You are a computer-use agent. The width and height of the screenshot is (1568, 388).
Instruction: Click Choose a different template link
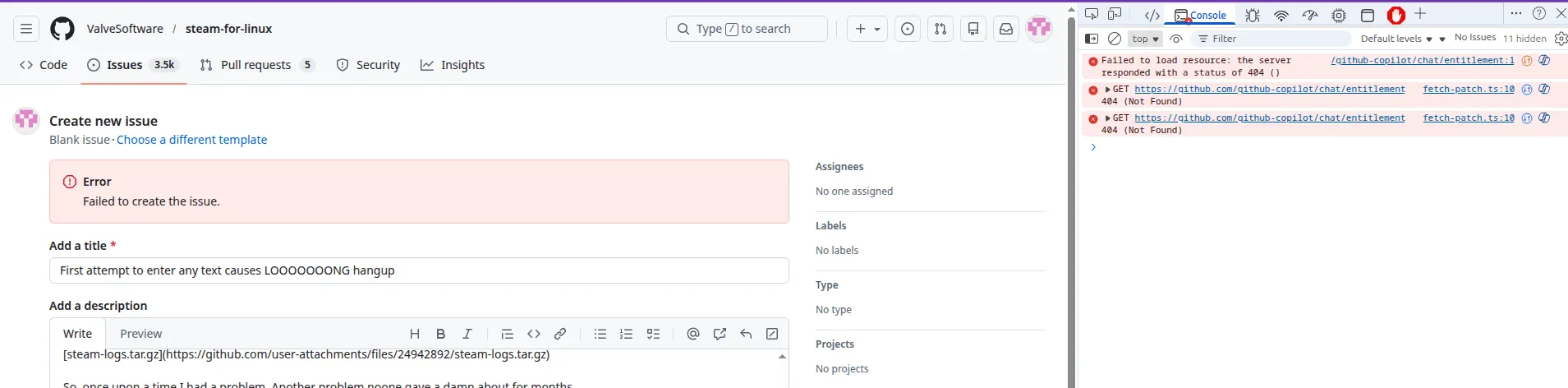pyautogui.click(x=191, y=140)
